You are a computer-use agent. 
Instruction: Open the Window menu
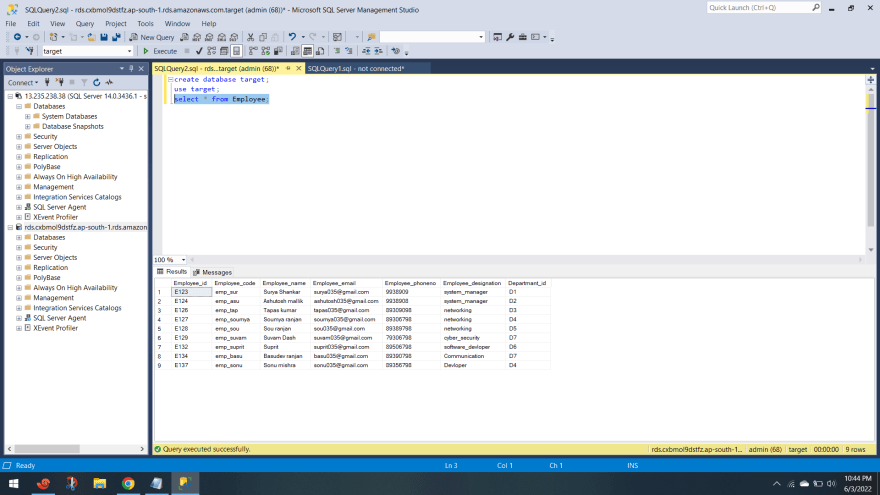click(177, 24)
